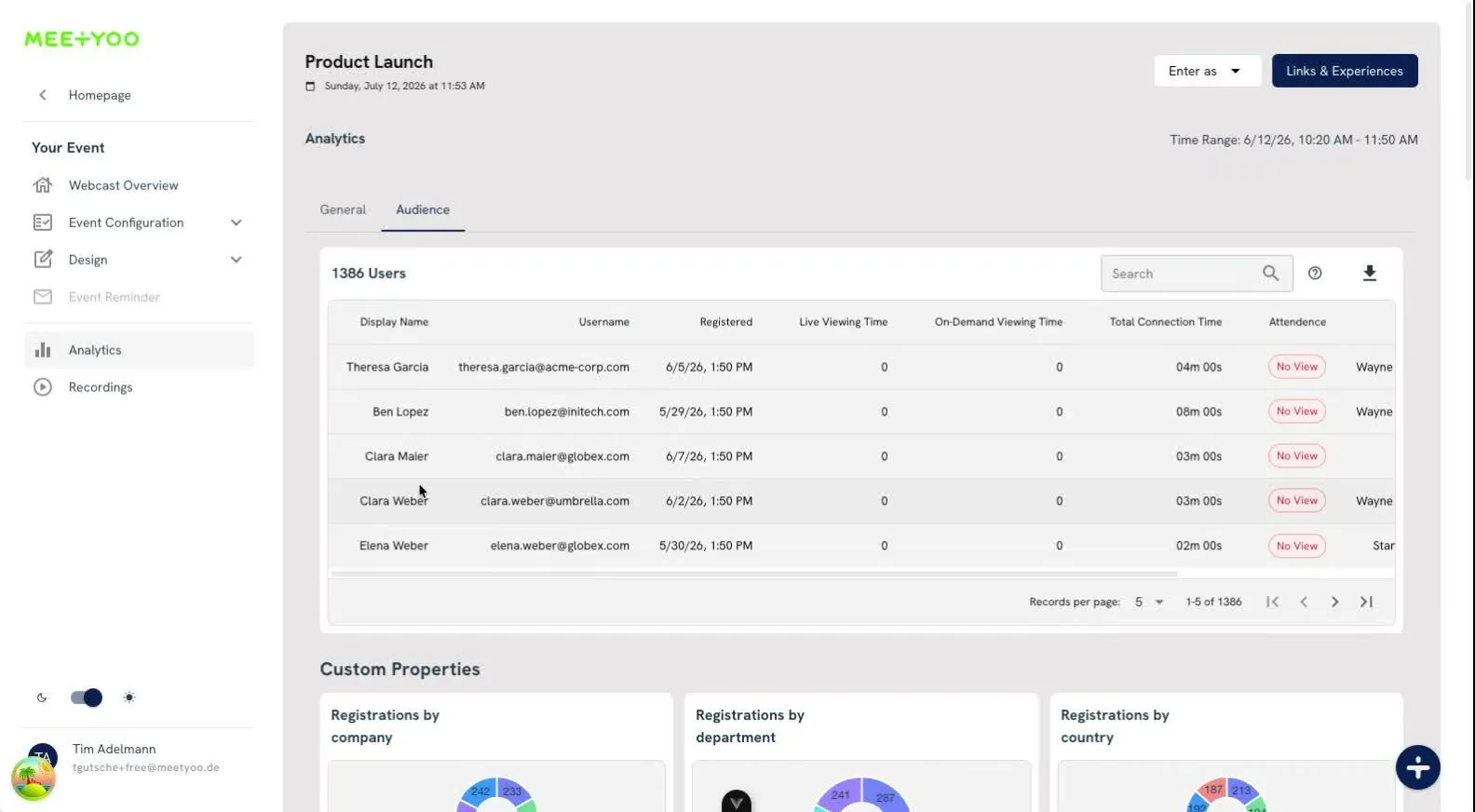Click the Registrations by company donut chart
The image size is (1475, 812).
(496, 794)
